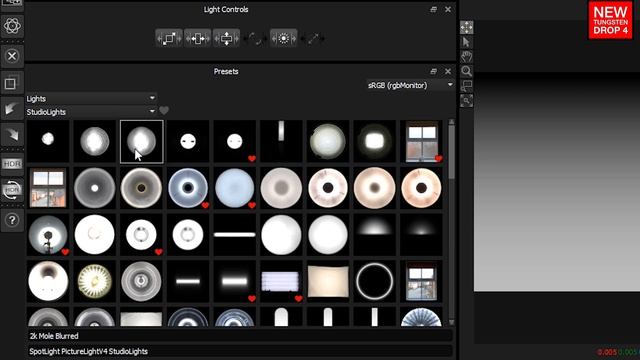This screenshot has height=360, width=640.
Task: Open help with the question mark icon
Action: 12,220
